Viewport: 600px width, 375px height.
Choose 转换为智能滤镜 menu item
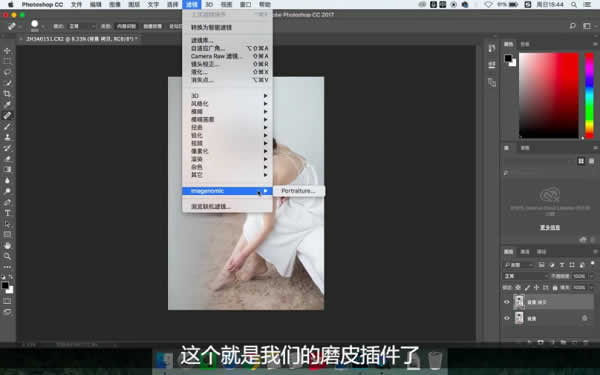228,28
